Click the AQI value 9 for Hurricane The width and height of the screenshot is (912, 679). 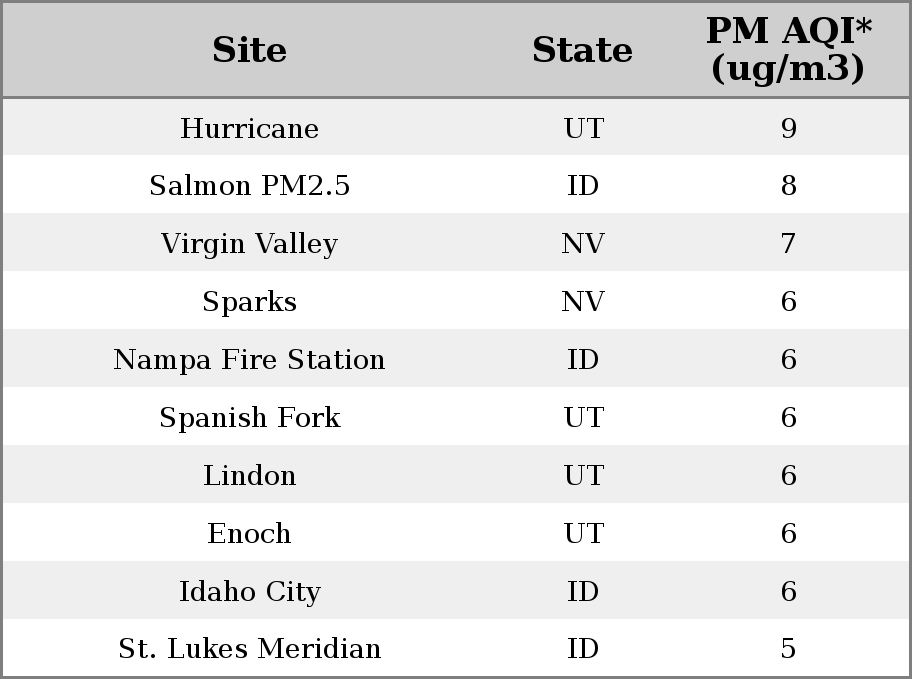click(x=789, y=127)
